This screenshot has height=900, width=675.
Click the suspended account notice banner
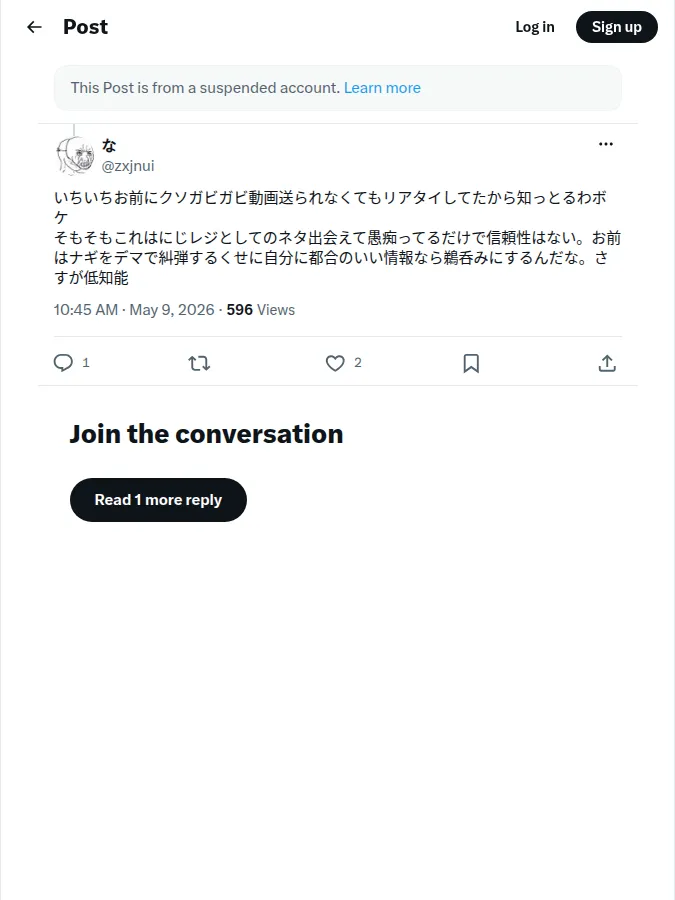pos(338,88)
